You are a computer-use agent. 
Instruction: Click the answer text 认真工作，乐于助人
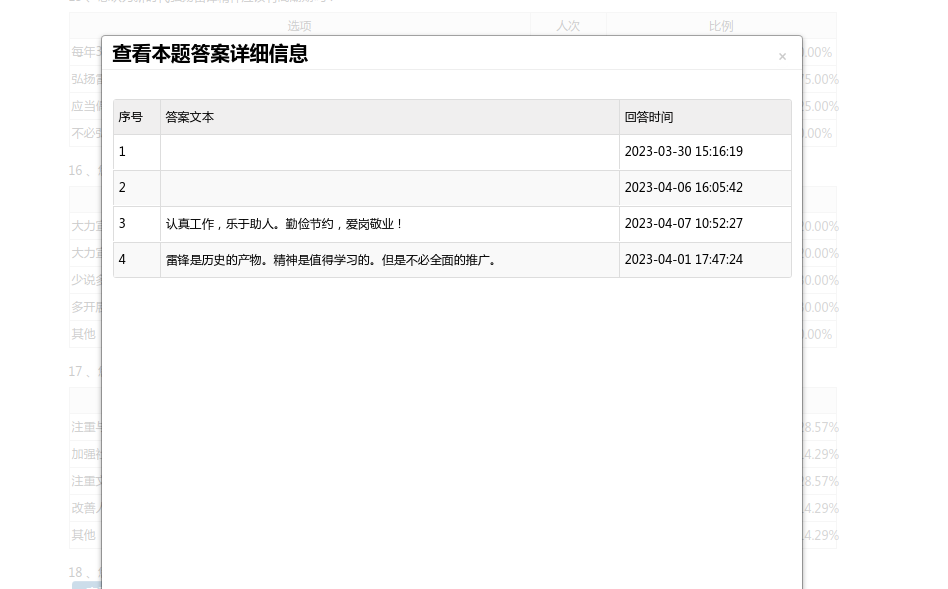pos(285,224)
